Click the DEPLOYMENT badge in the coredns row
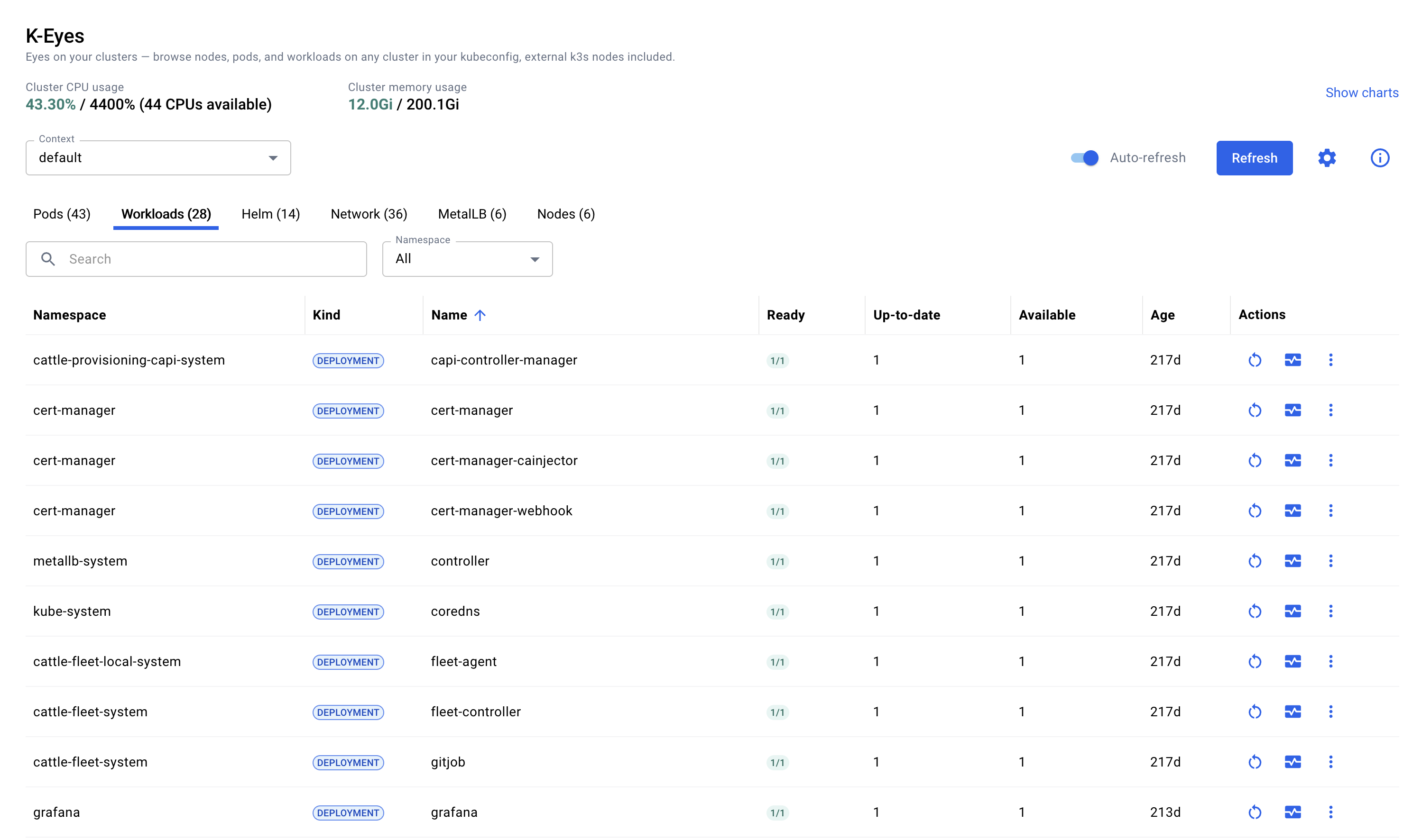1422x840 pixels. click(348, 612)
